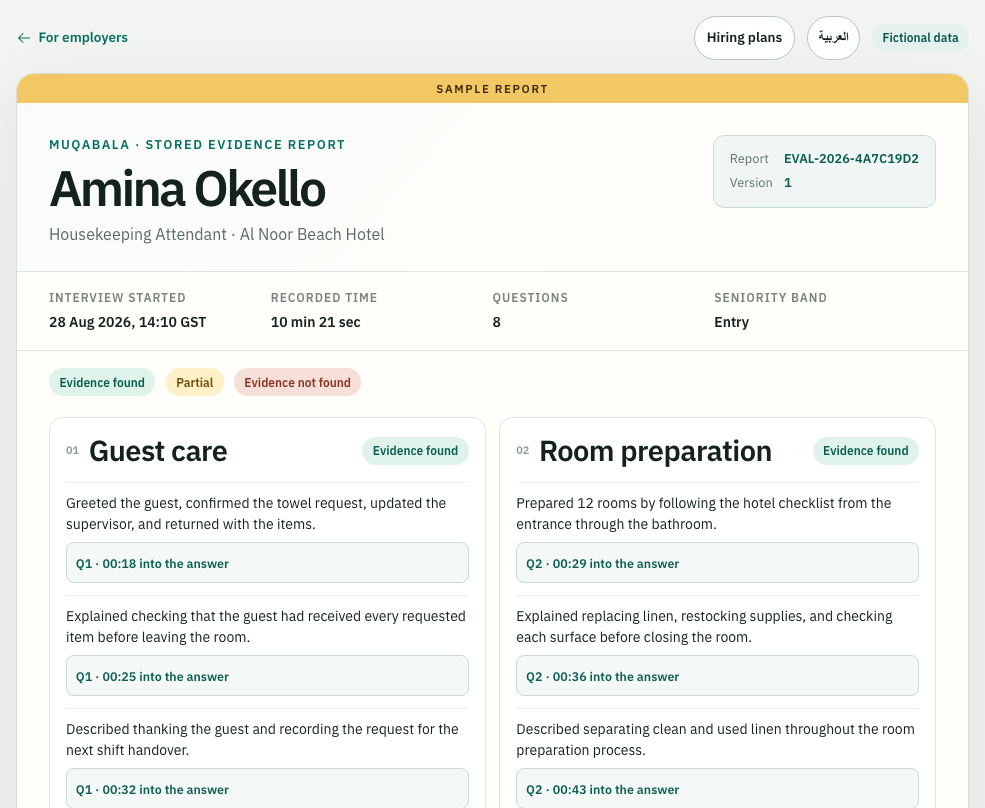Click the Evidence found badge on Room preparation
The width and height of the screenshot is (985, 808).
pos(866,450)
